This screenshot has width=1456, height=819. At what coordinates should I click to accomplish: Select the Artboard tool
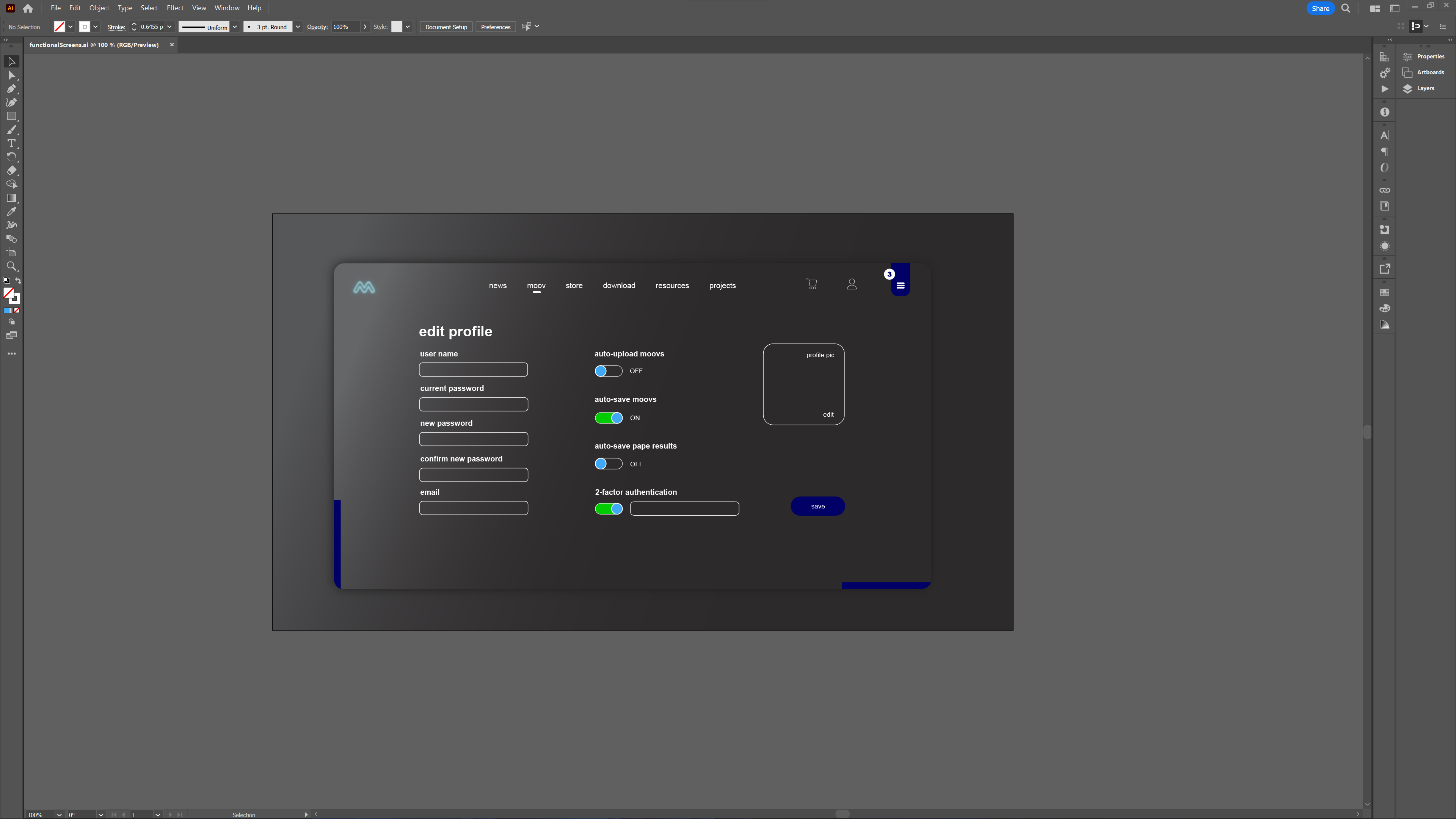(x=11, y=253)
